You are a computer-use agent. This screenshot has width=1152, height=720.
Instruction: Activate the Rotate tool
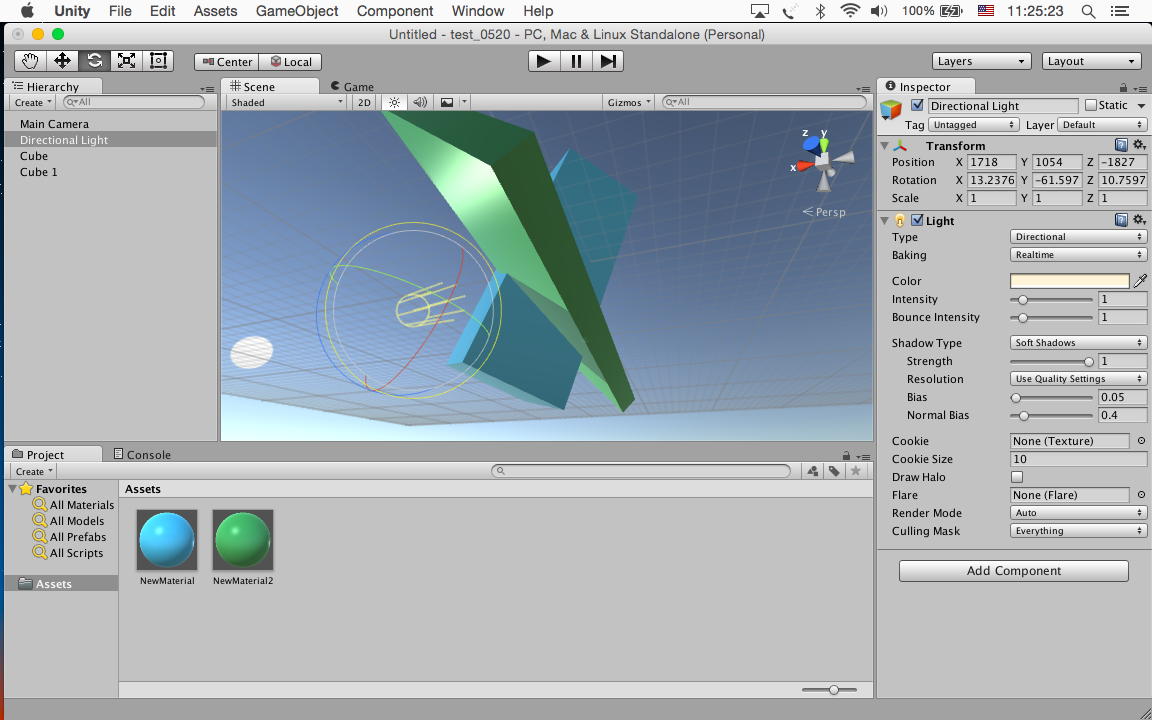(94, 61)
